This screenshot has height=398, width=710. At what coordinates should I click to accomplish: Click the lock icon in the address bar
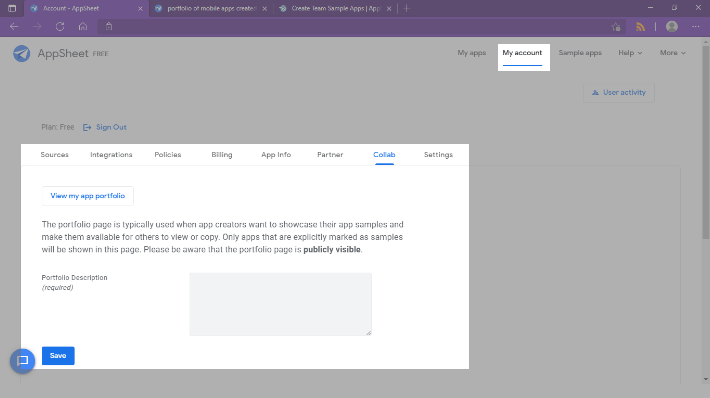coord(109,27)
